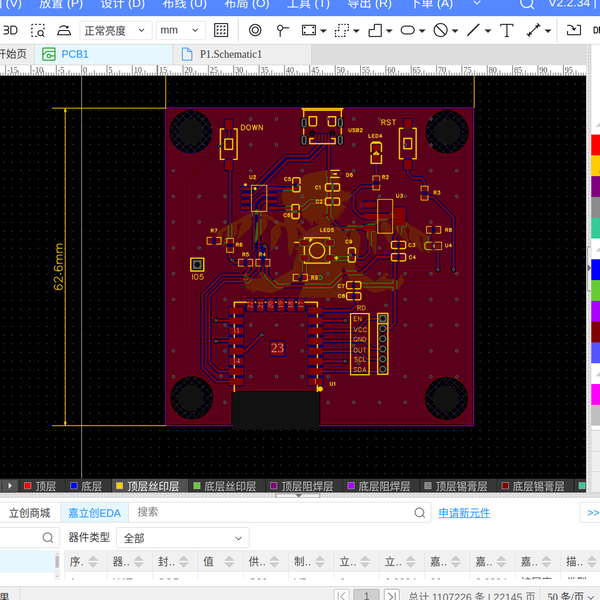Image resolution: width=600 pixels, height=600 pixels.
Task: Select the dimension measurement tool
Action: pyautogui.click(x=533, y=30)
